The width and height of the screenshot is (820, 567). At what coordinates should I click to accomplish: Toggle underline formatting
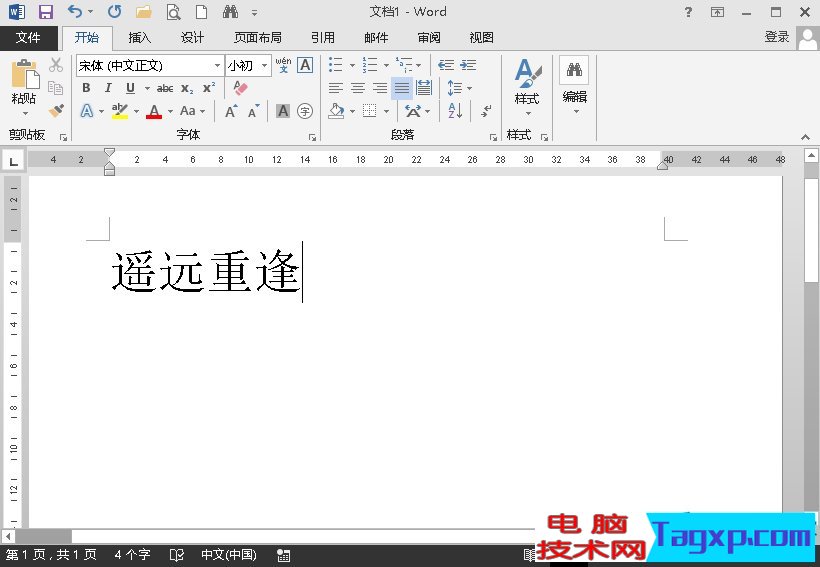(x=130, y=88)
